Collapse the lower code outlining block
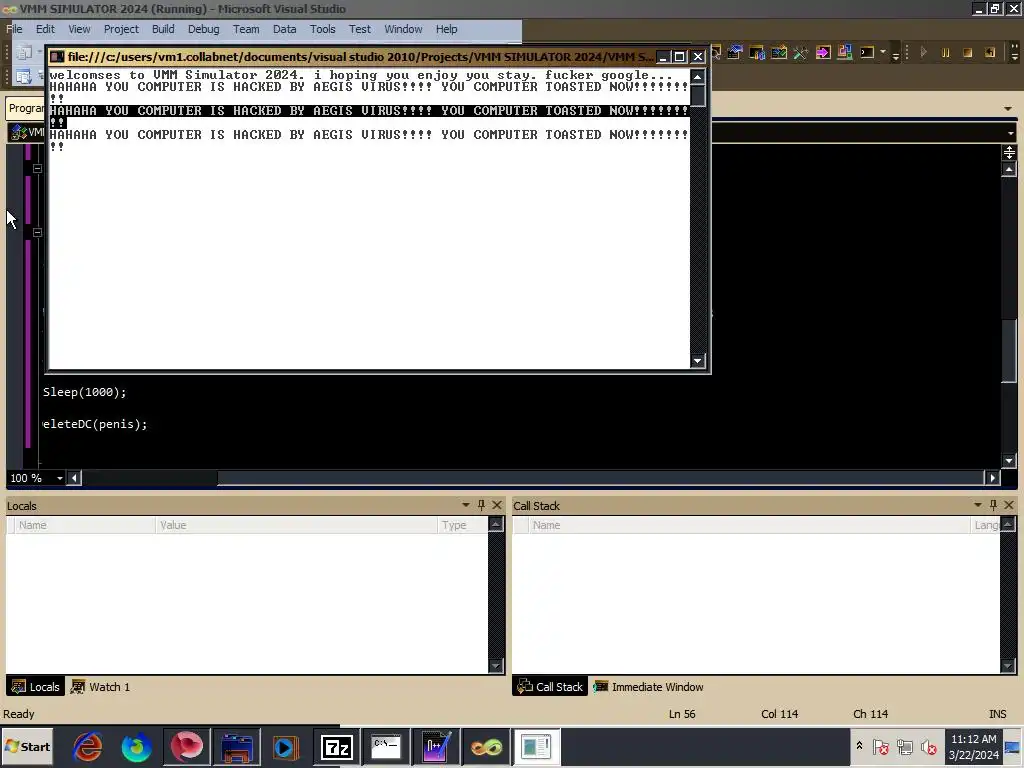1024x768 pixels. point(37,232)
